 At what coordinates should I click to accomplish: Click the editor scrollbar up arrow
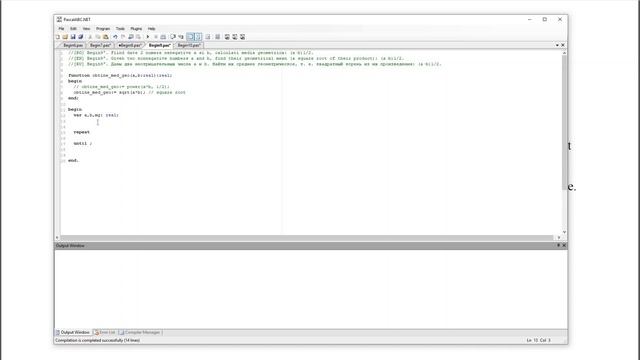point(564,53)
